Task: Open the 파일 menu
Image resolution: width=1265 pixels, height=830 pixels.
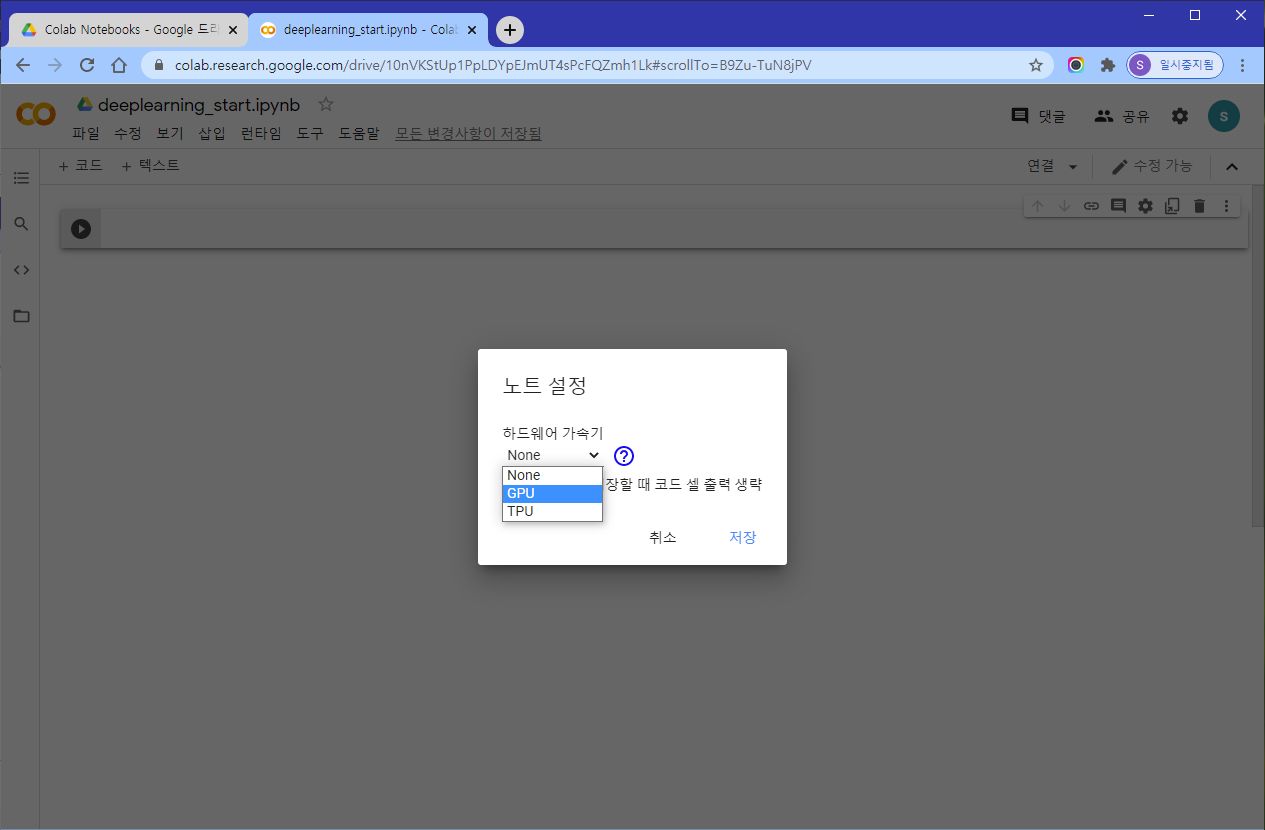Action: tap(86, 133)
